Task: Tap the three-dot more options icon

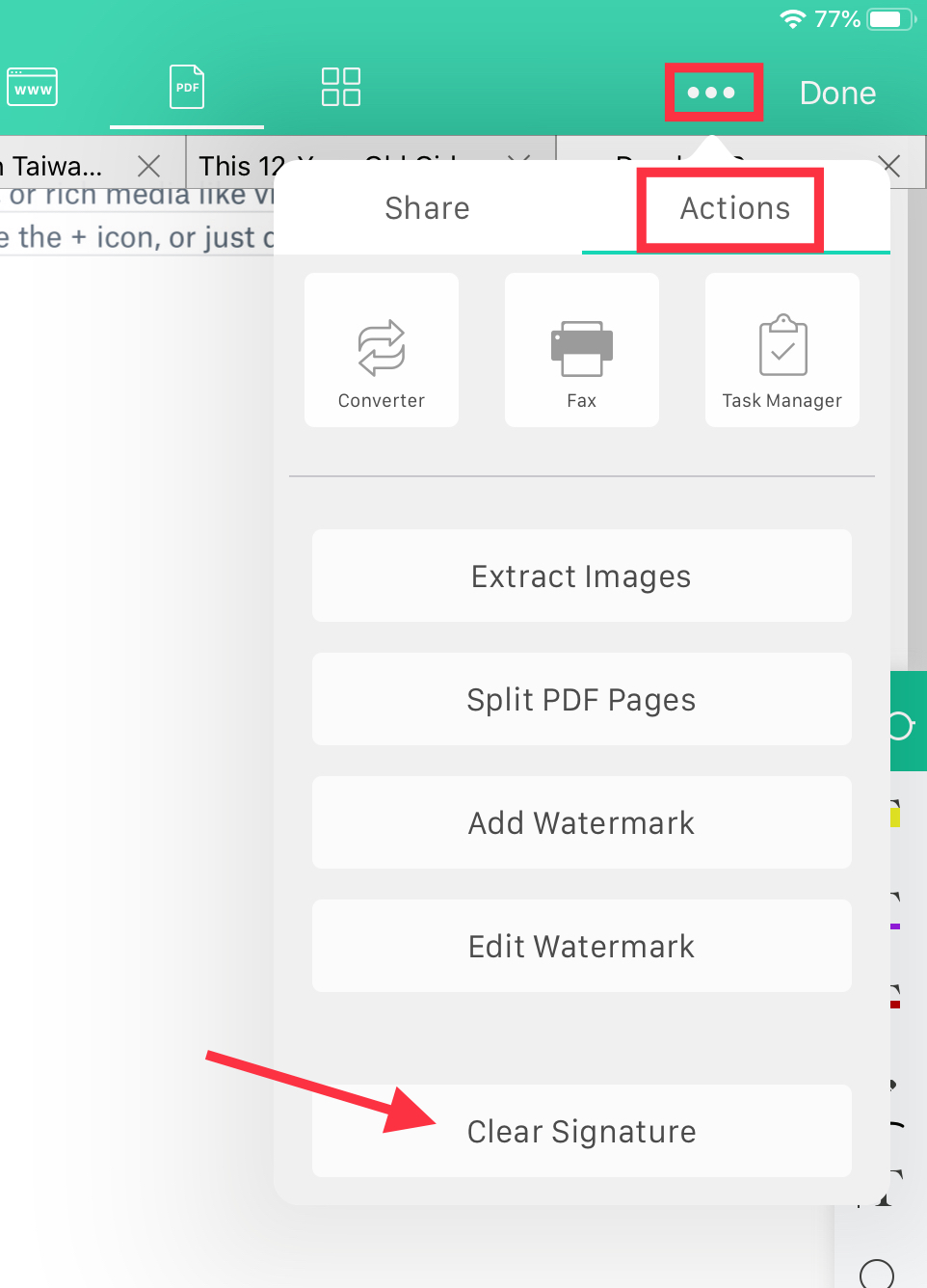Action: click(x=711, y=93)
